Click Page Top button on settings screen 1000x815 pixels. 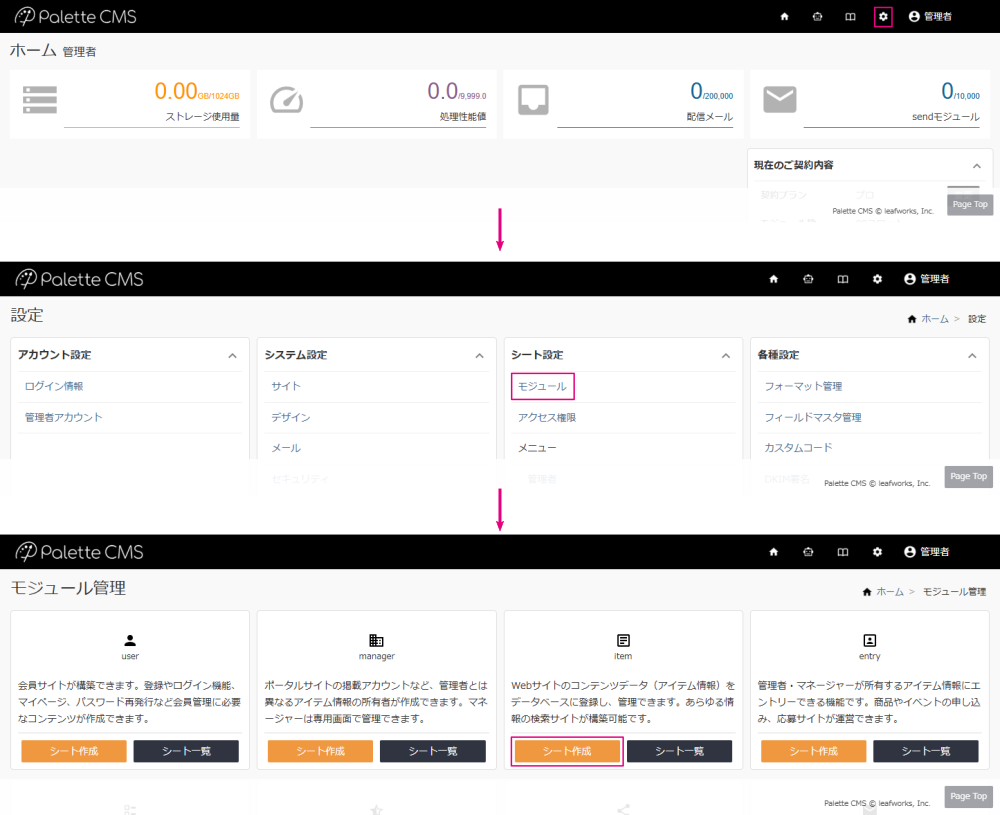pos(968,476)
